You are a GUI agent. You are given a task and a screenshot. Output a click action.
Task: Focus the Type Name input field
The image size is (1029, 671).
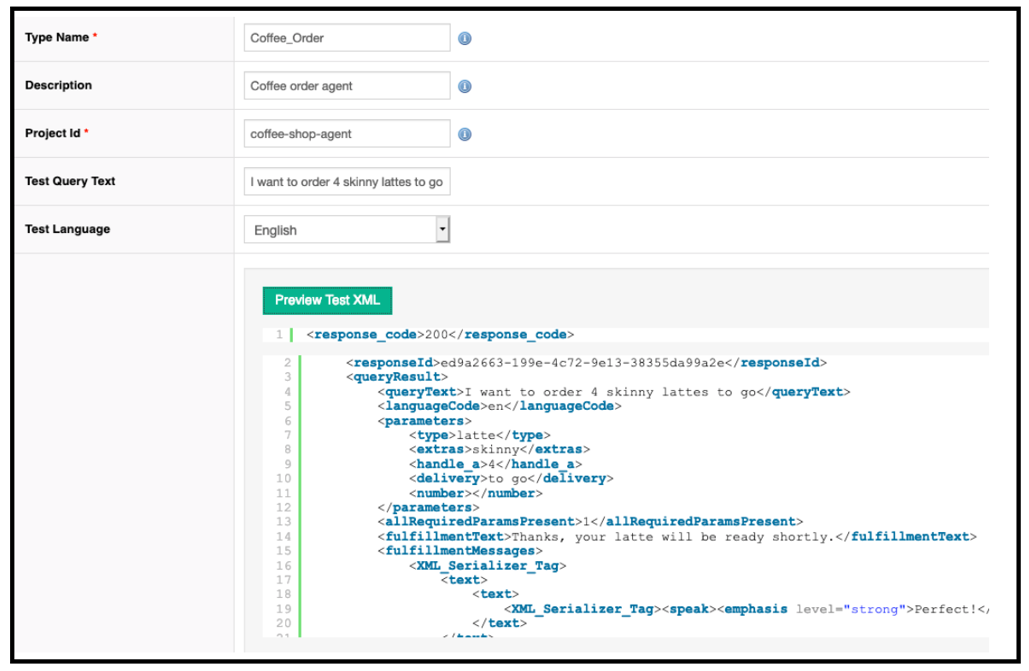(346, 38)
